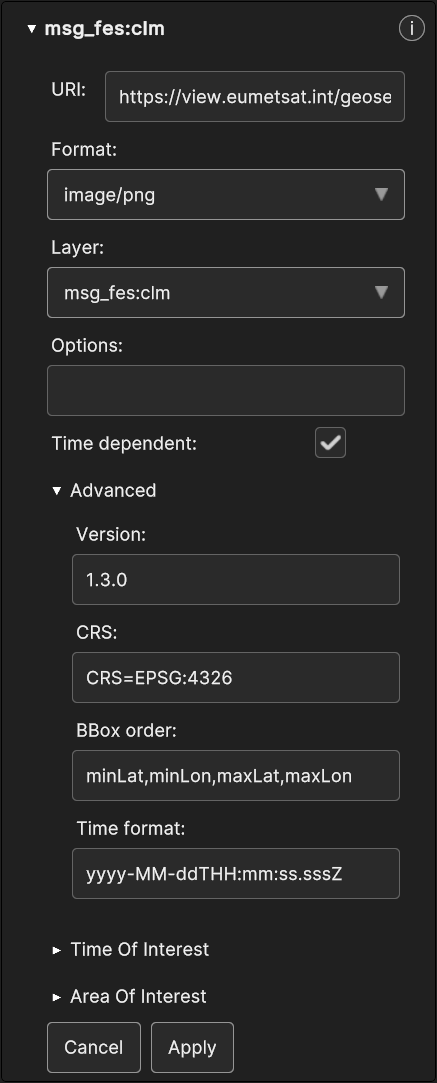
Task: Click the Time format input field
Action: pyautogui.click(x=236, y=874)
